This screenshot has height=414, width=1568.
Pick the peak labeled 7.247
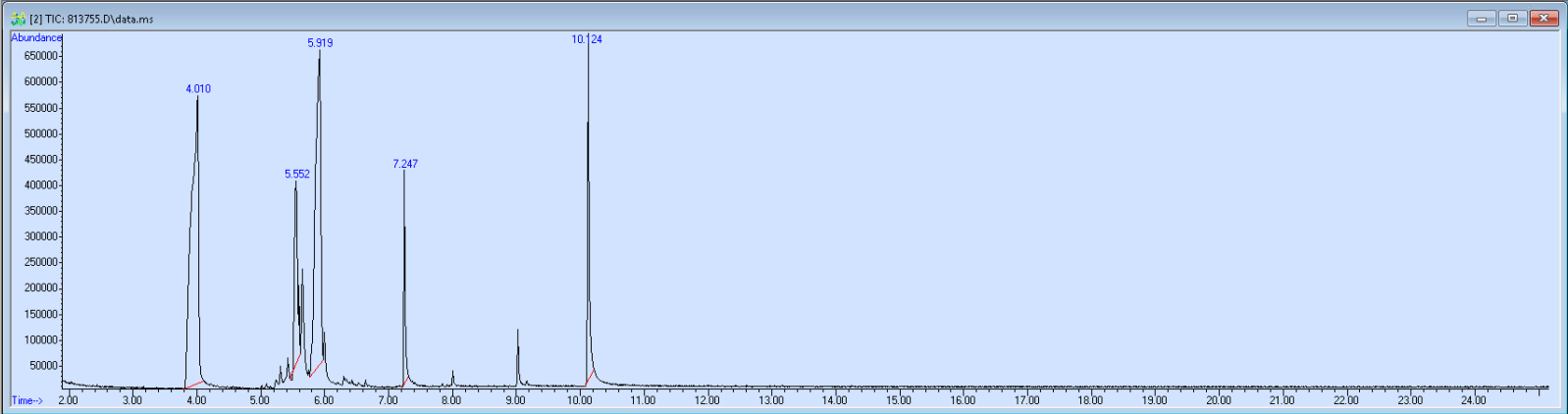pyautogui.click(x=405, y=164)
